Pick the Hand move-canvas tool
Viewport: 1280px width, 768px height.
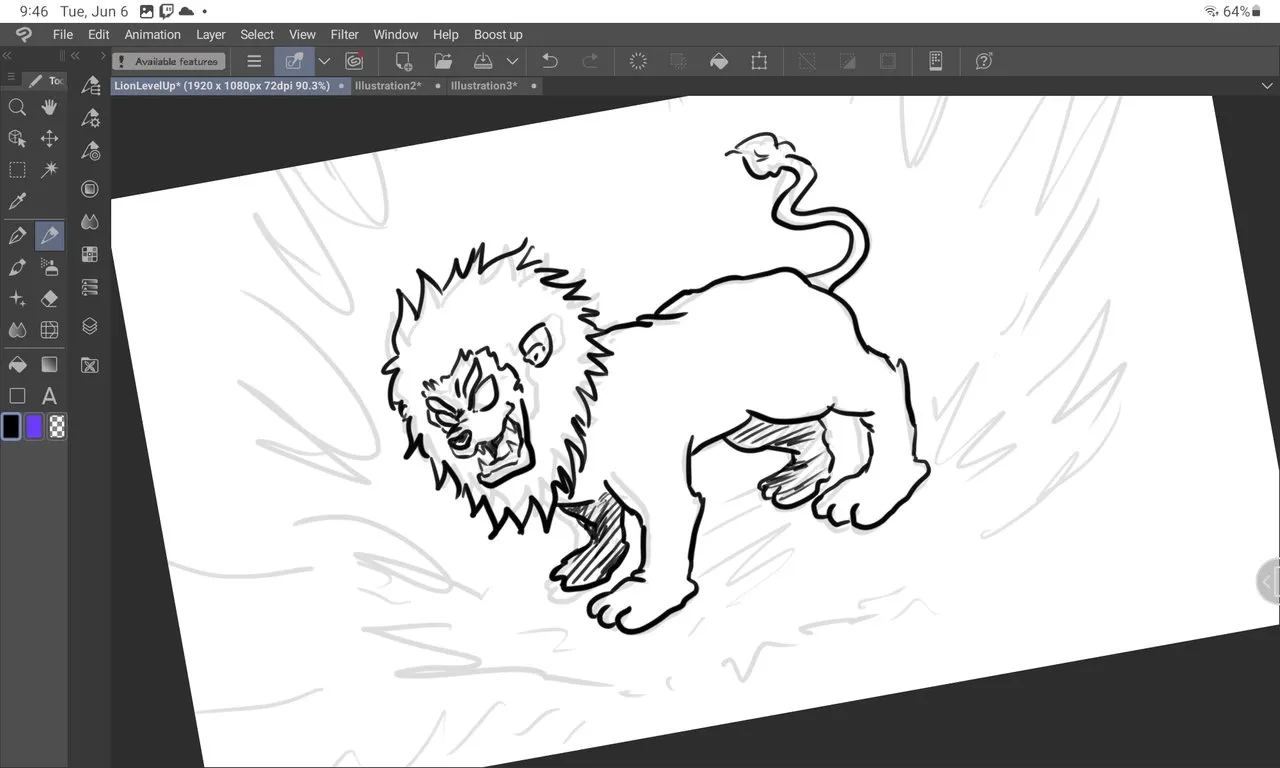click(49, 108)
